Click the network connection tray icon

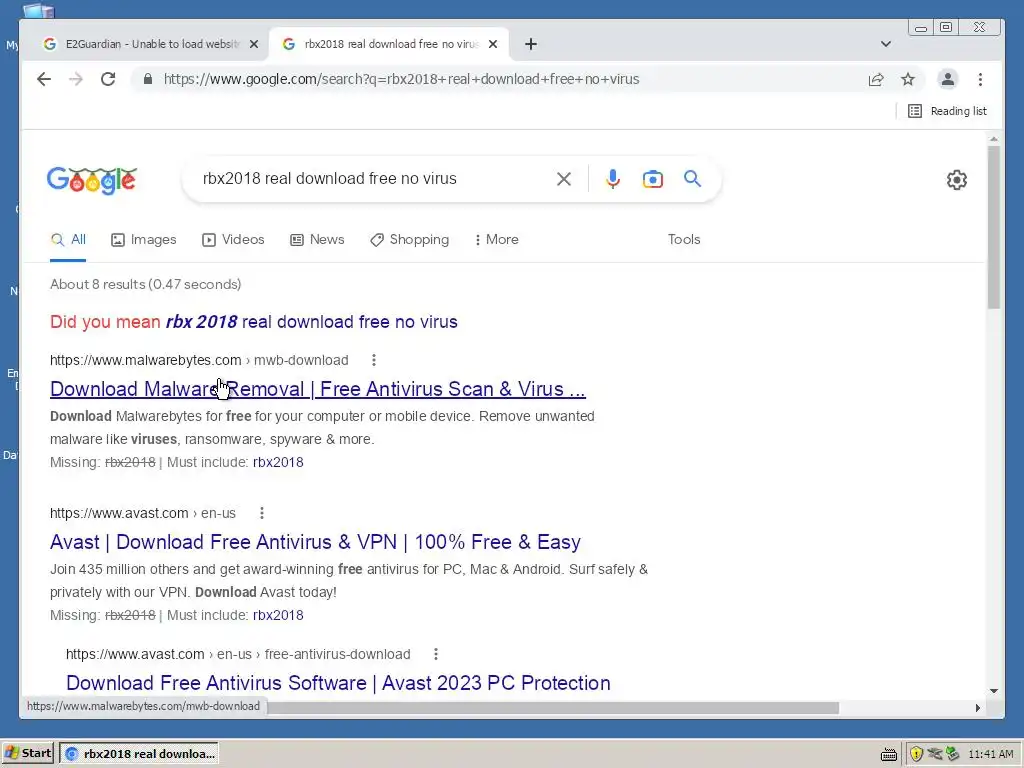click(x=953, y=754)
